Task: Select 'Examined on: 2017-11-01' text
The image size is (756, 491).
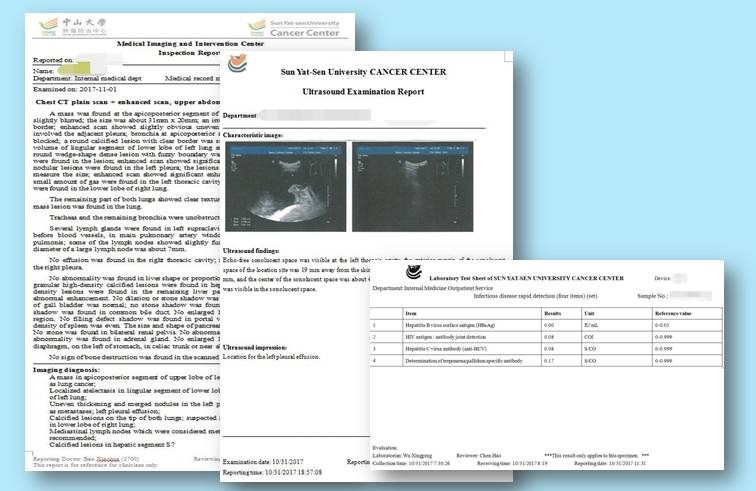Action: [75, 89]
